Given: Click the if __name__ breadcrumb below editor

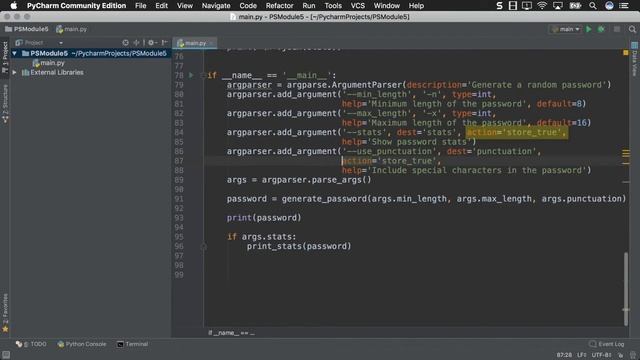Looking at the screenshot, I should [x=231, y=333].
